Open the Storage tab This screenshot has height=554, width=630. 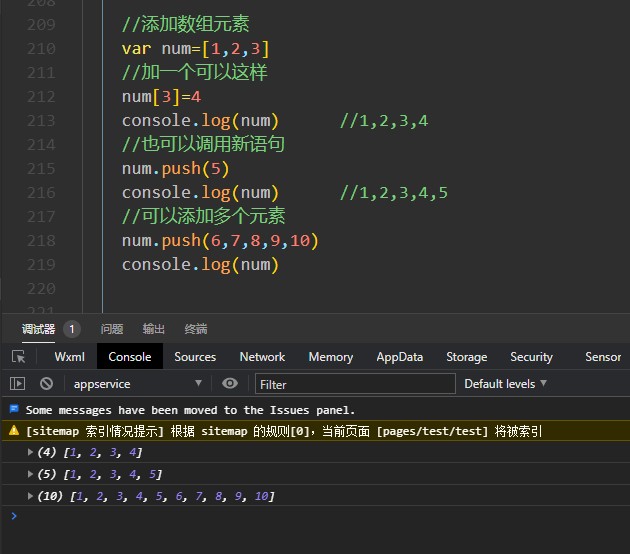pyautogui.click(x=466, y=357)
